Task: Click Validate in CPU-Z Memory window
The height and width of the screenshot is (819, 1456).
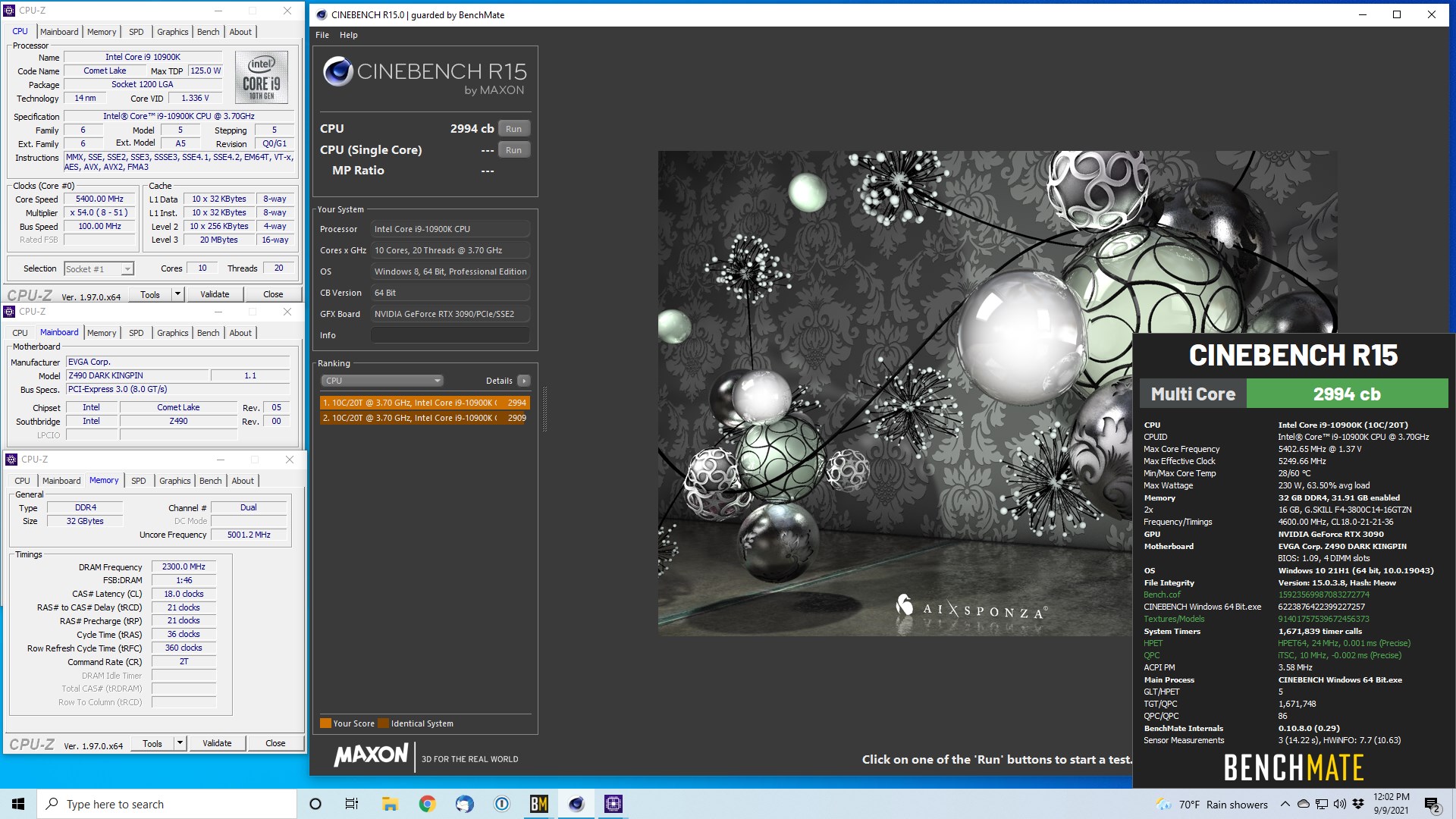Action: click(217, 743)
